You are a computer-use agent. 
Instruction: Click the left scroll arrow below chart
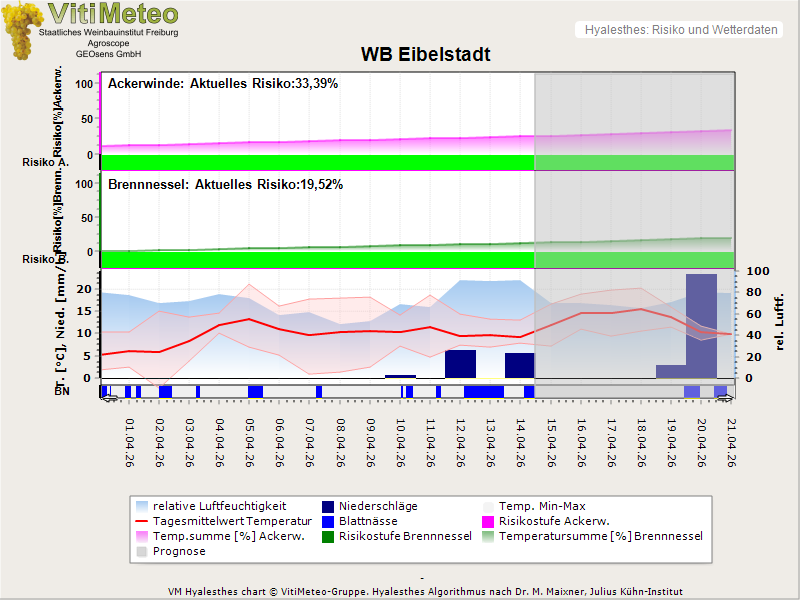pyautogui.click(x=108, y=399)
